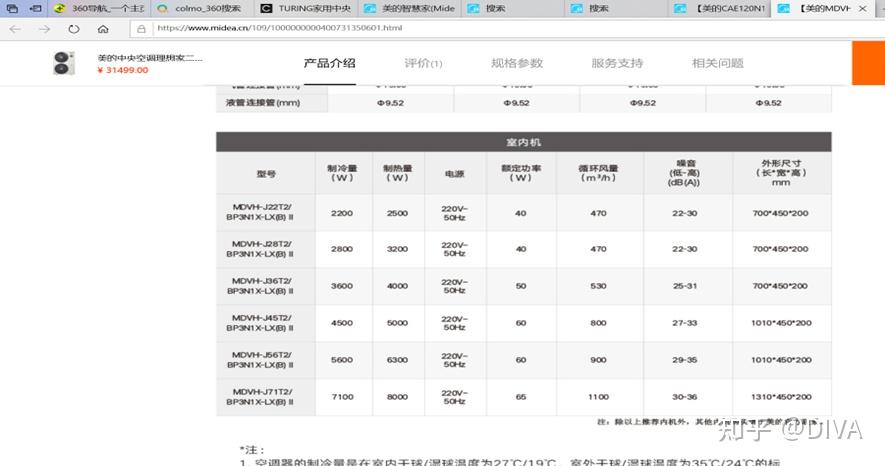Click the heating capacity value 8000

point(397,397)
